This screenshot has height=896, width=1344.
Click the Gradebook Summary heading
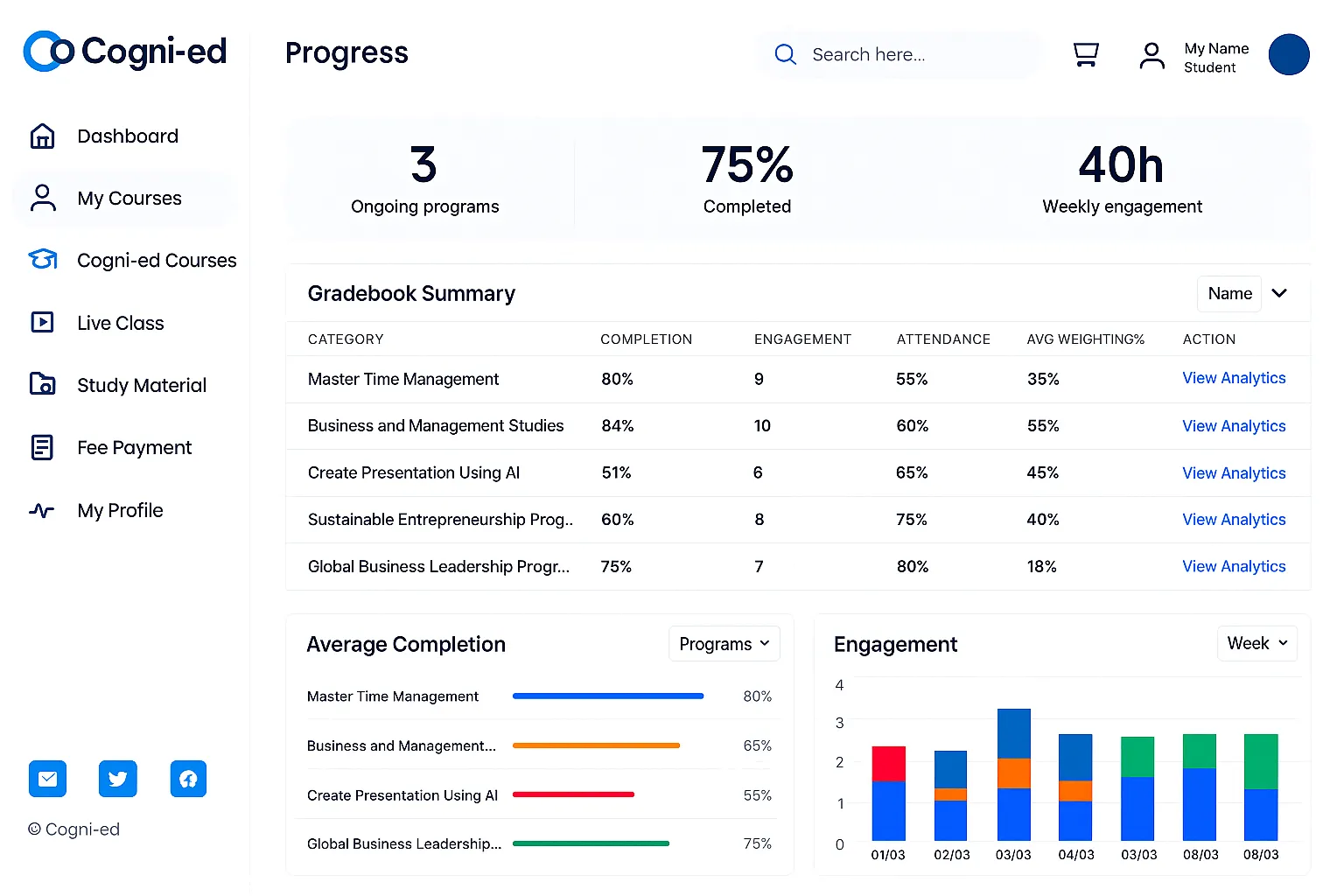click(x=411, y=294)
